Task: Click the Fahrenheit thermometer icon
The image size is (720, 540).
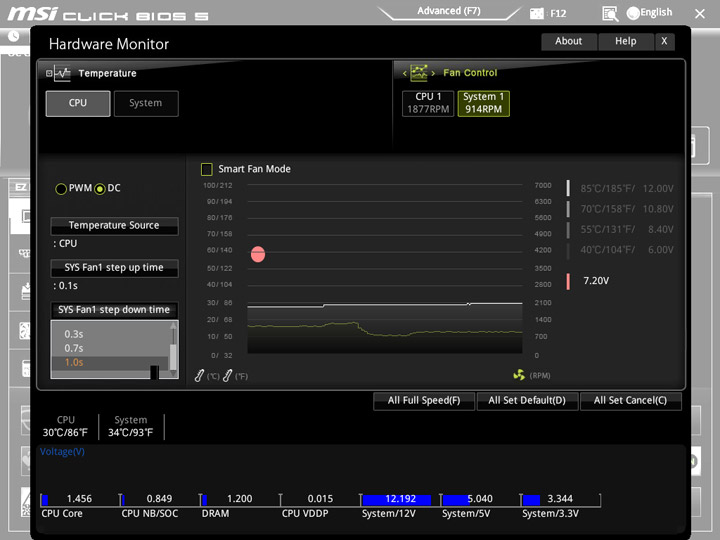Action: pyautogui.click(x=227, y=376)
